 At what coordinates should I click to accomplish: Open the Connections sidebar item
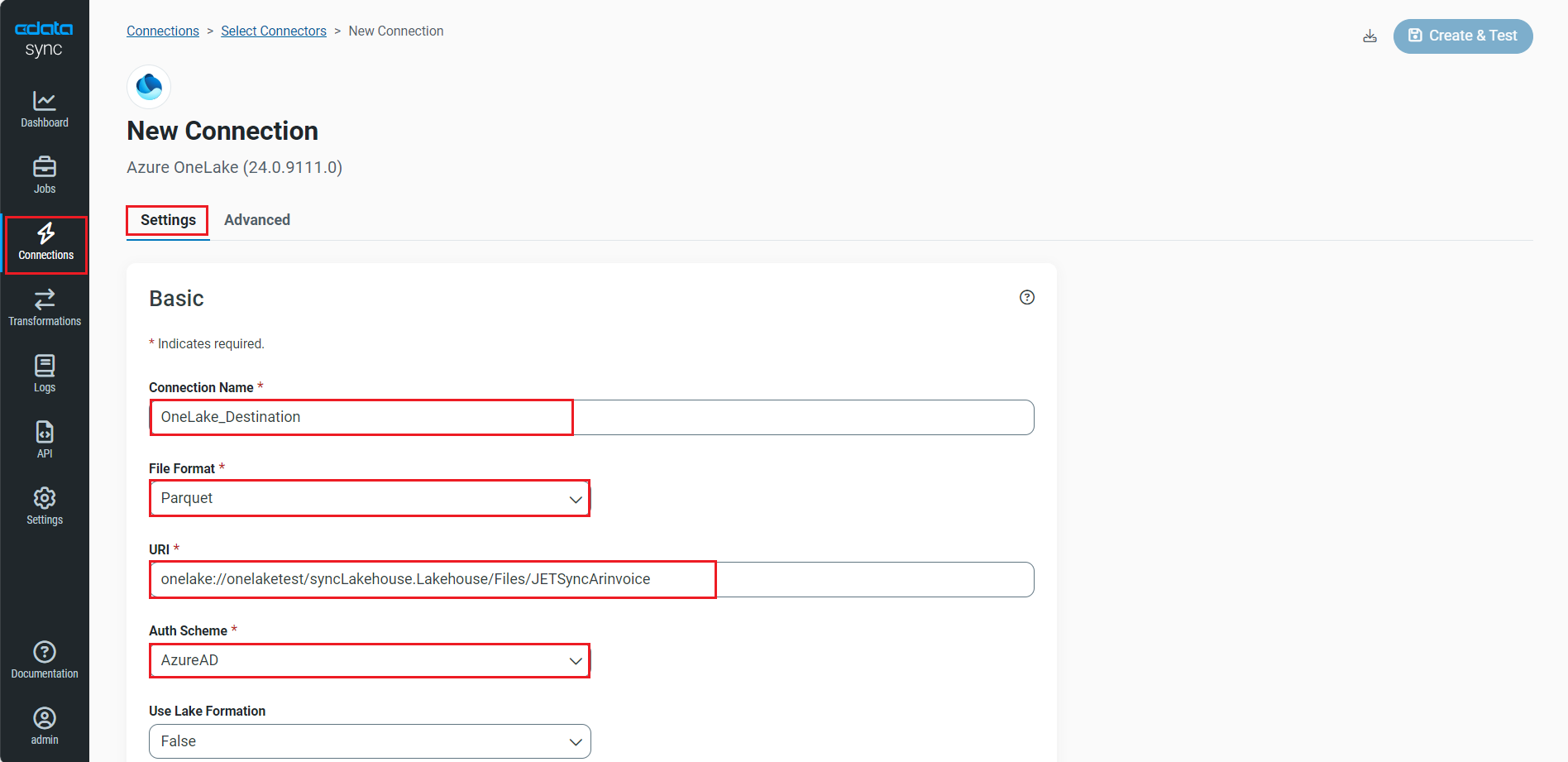(45, 244)
